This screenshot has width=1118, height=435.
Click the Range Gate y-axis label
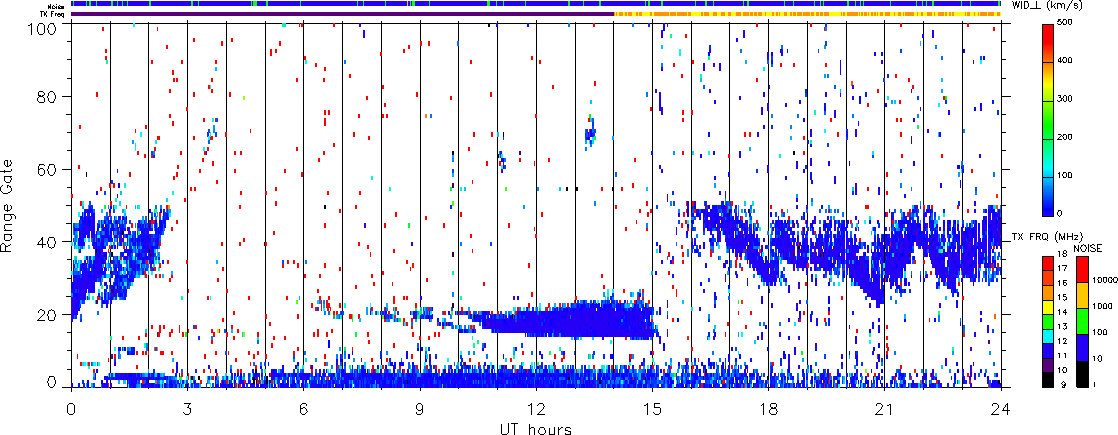point(11,205)
